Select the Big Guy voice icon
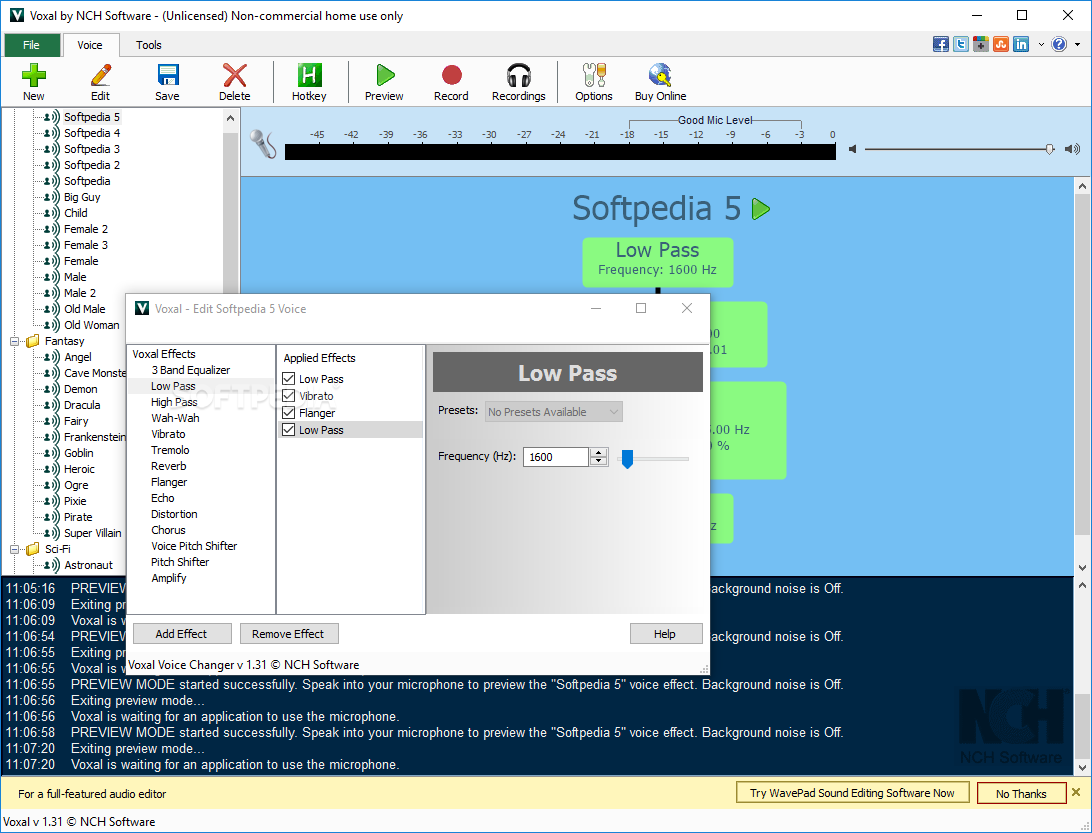 [52, 197]
